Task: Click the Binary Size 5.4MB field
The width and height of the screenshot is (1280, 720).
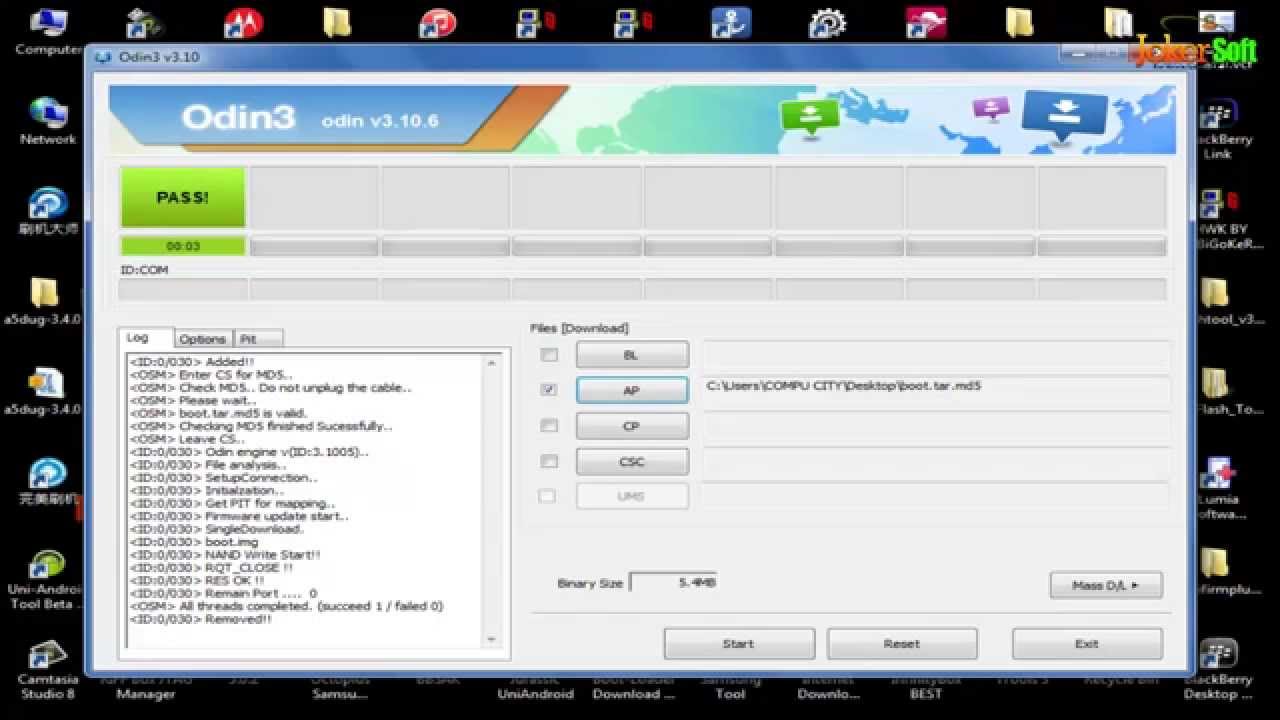Action: point(672,582)
